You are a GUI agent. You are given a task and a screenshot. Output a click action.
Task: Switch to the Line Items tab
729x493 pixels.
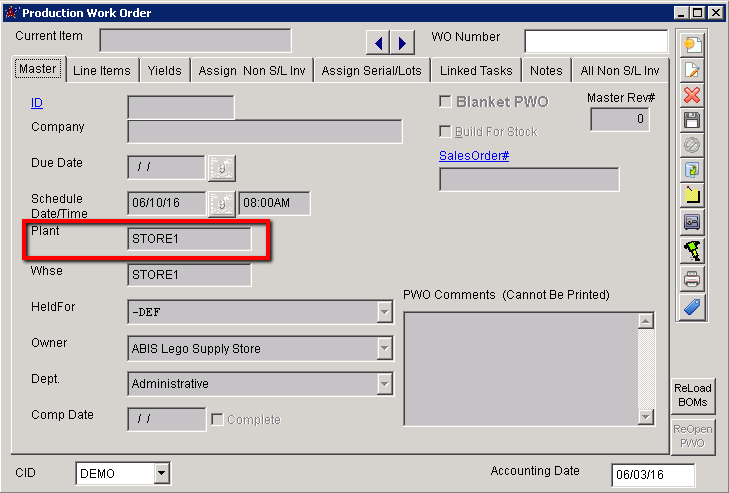tap(101, 71)
